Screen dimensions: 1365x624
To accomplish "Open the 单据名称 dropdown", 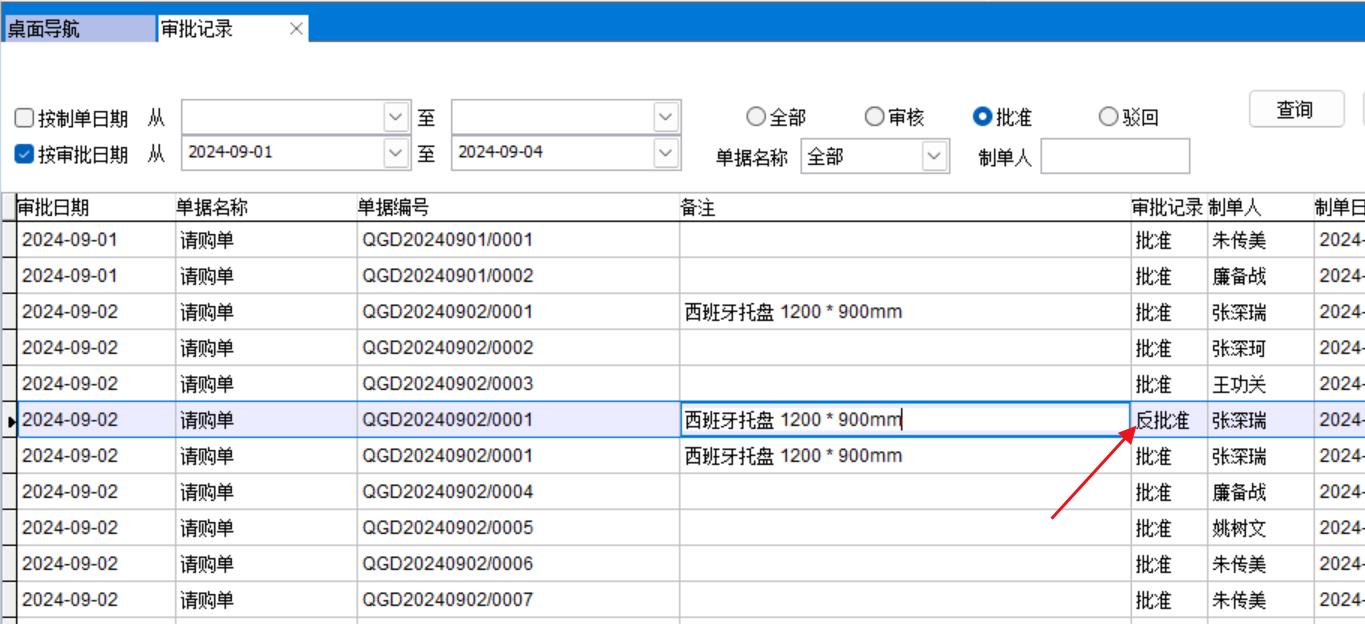I will [934, 156].
